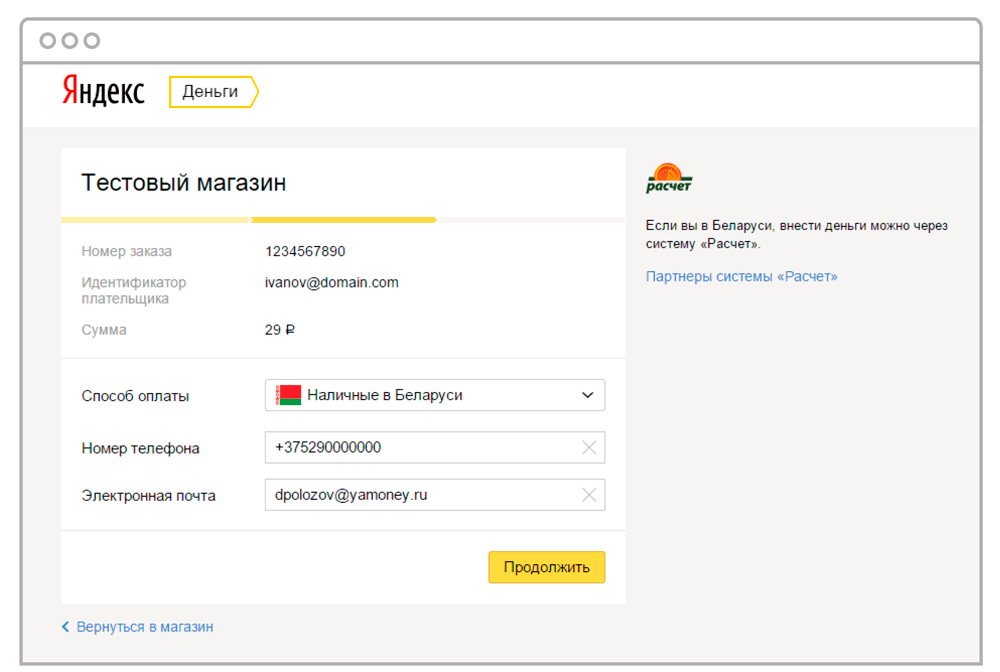Image resolution: width=1000 pixels, height=672 pixels.
Task: Focus the Номер телефона input field
Action: tap(435, 448)
